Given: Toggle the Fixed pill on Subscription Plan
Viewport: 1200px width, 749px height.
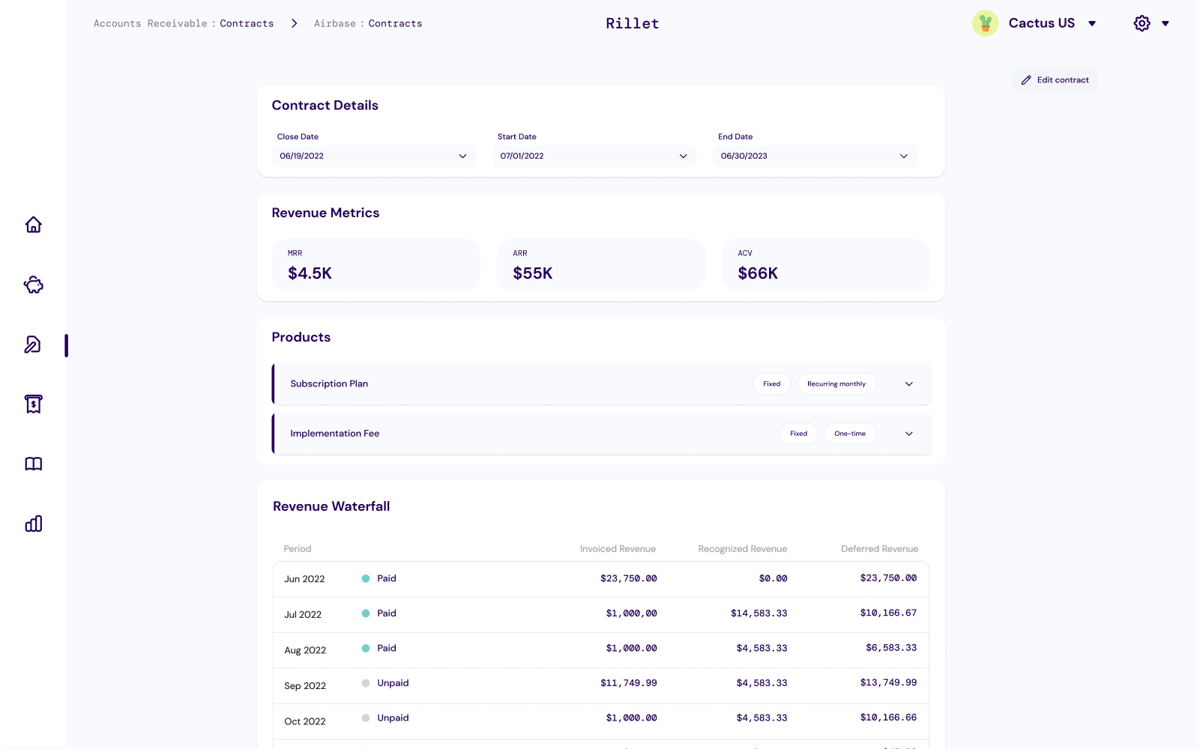Looking at the screenshot, I should click(771, 383).
